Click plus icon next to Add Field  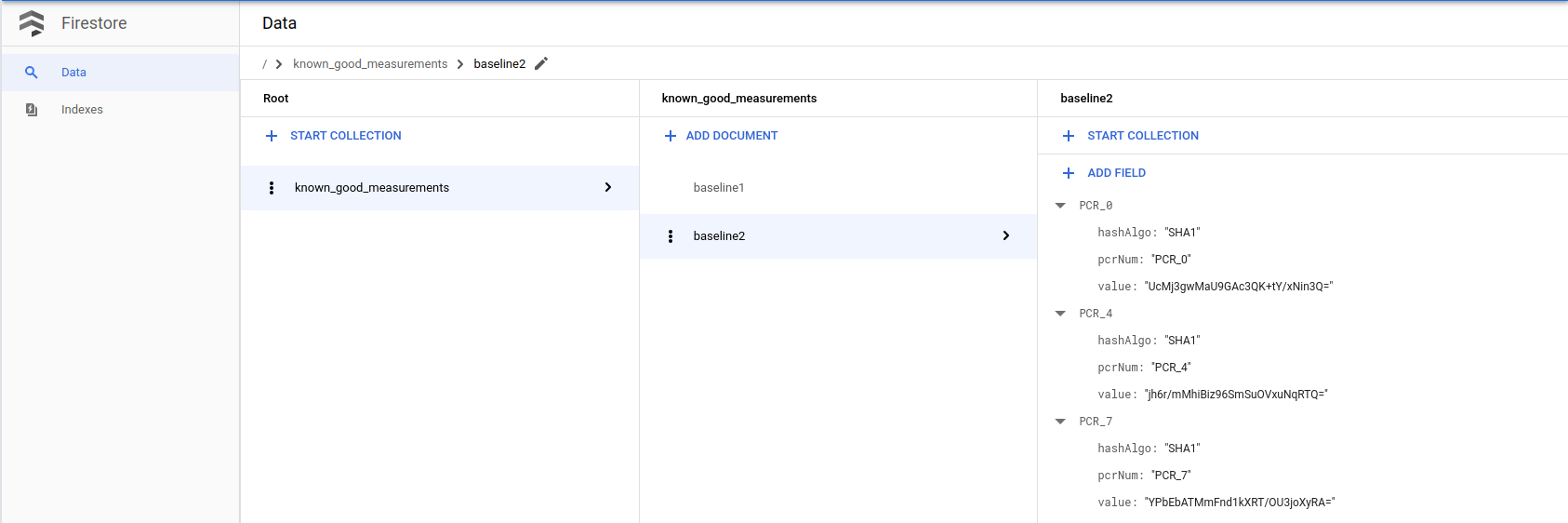[1069, 173]
